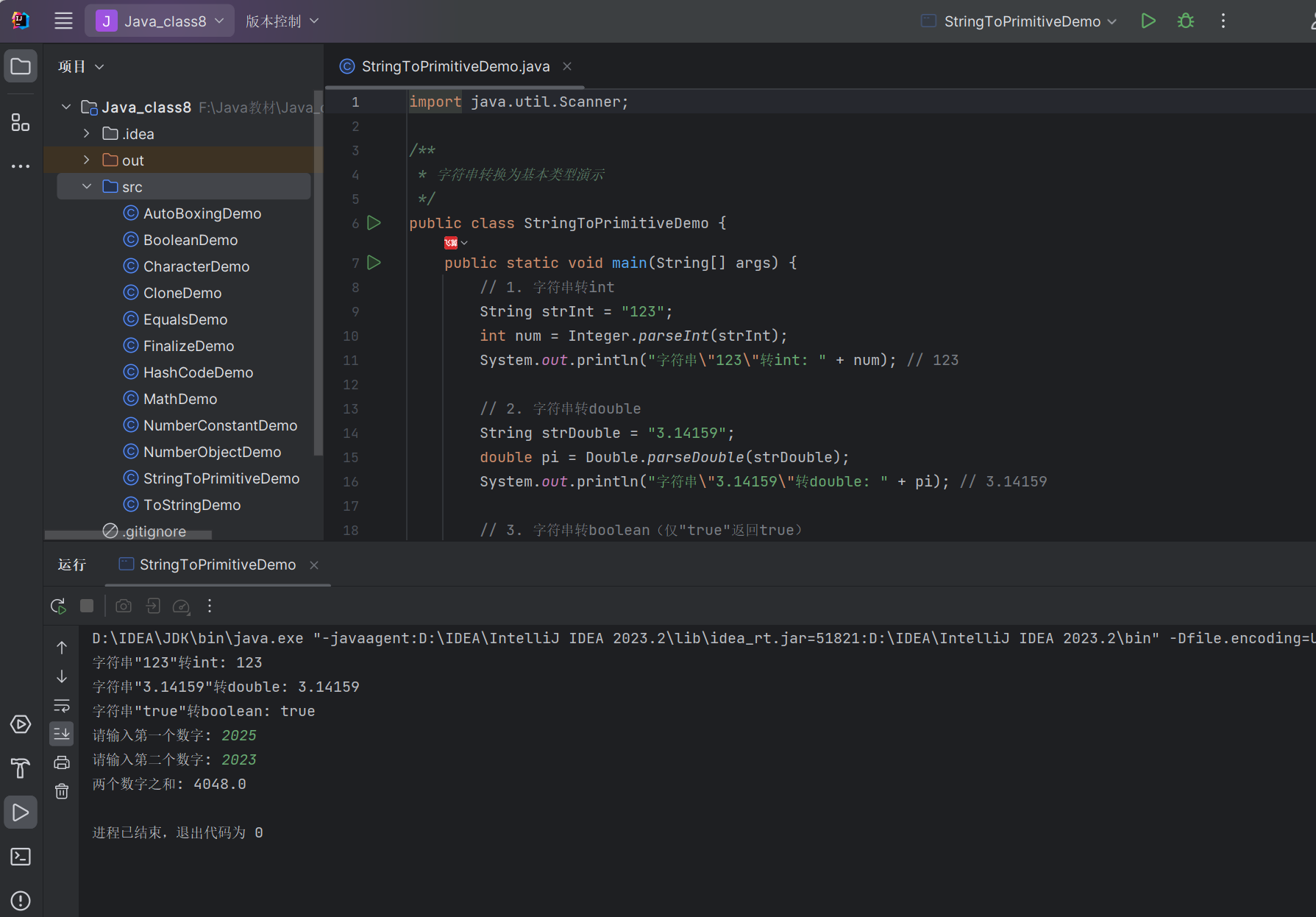Viewport: 1316px width, 917px height.
Task: Open EqualsDemo class file
Action: click(x=185, y=319)
